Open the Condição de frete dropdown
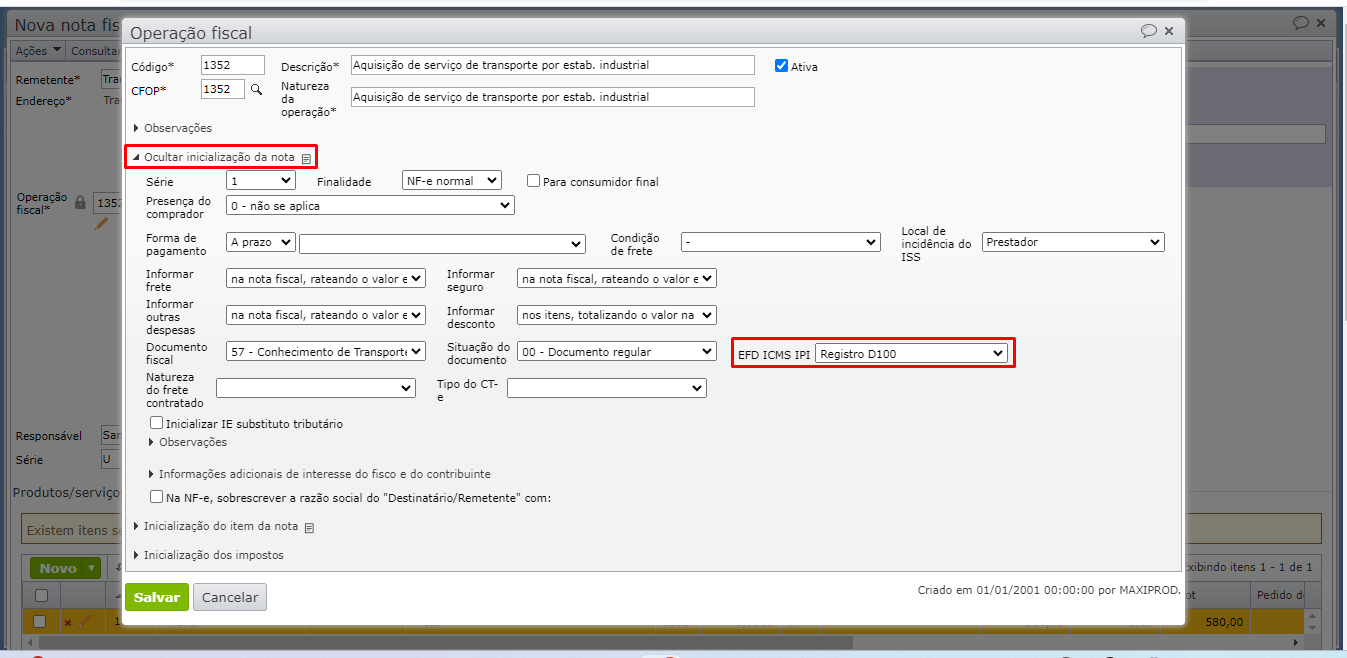1347x658 pixels. [780, 242]
